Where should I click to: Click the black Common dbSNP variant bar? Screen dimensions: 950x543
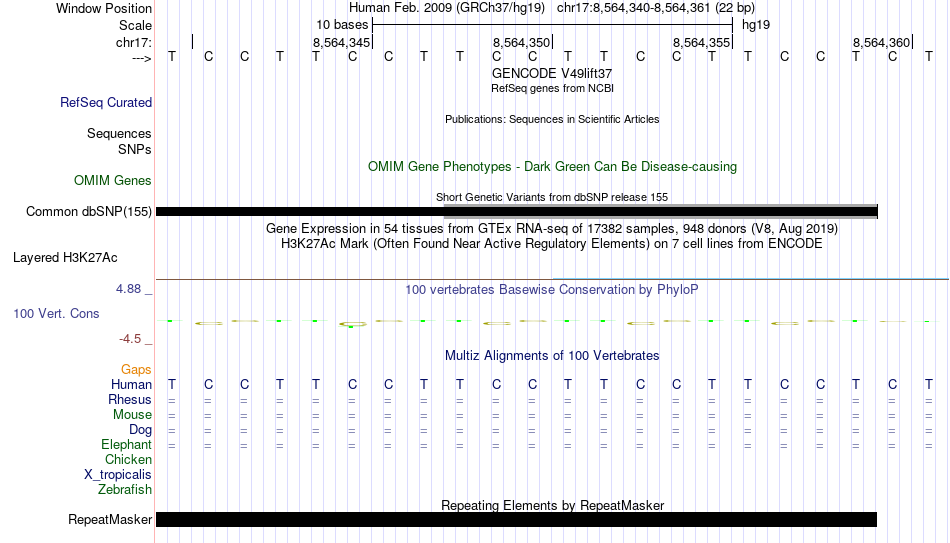(x=516, y=212)
